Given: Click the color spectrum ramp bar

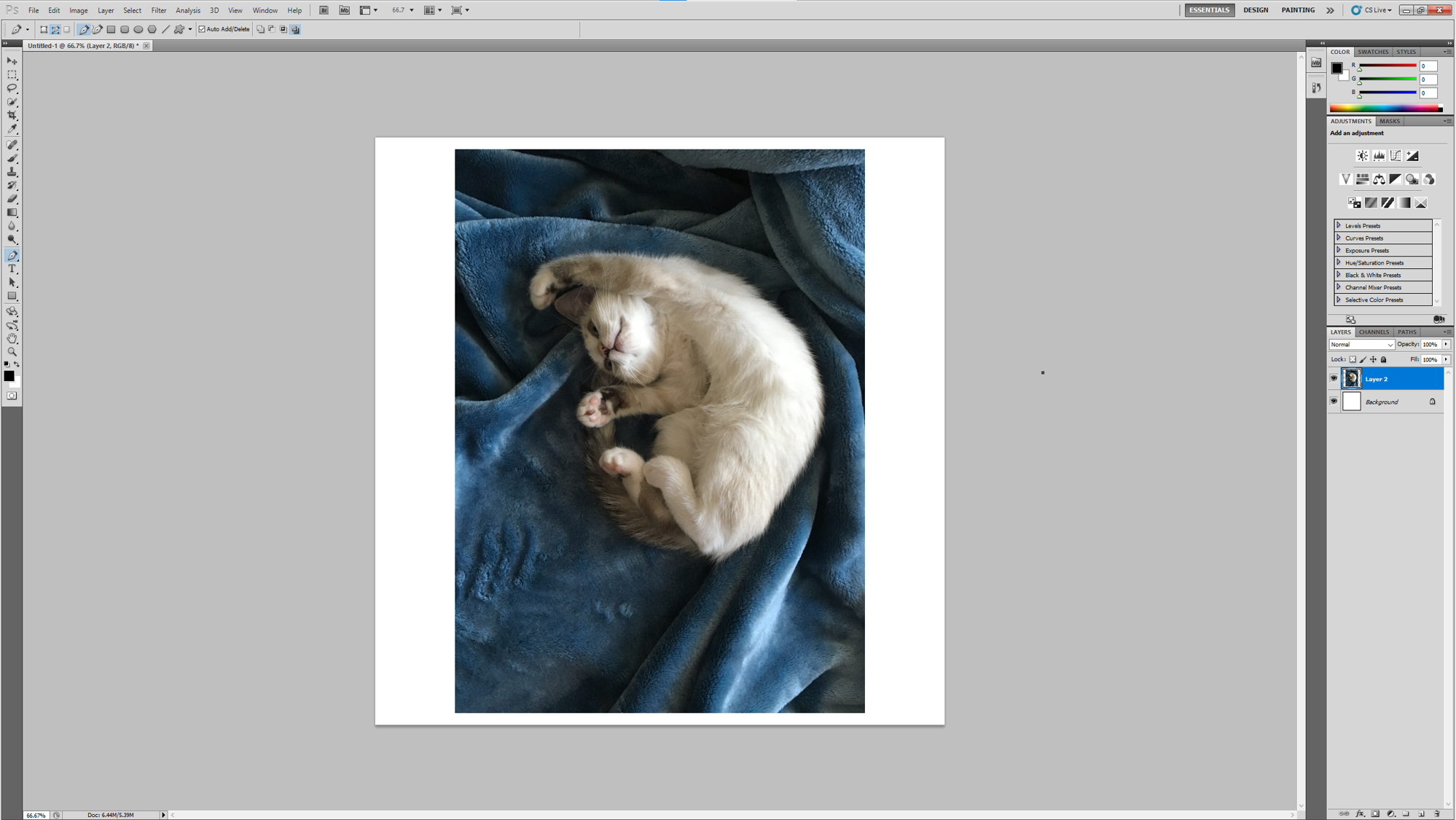Looking at the screenshot, I should 1385,109.
